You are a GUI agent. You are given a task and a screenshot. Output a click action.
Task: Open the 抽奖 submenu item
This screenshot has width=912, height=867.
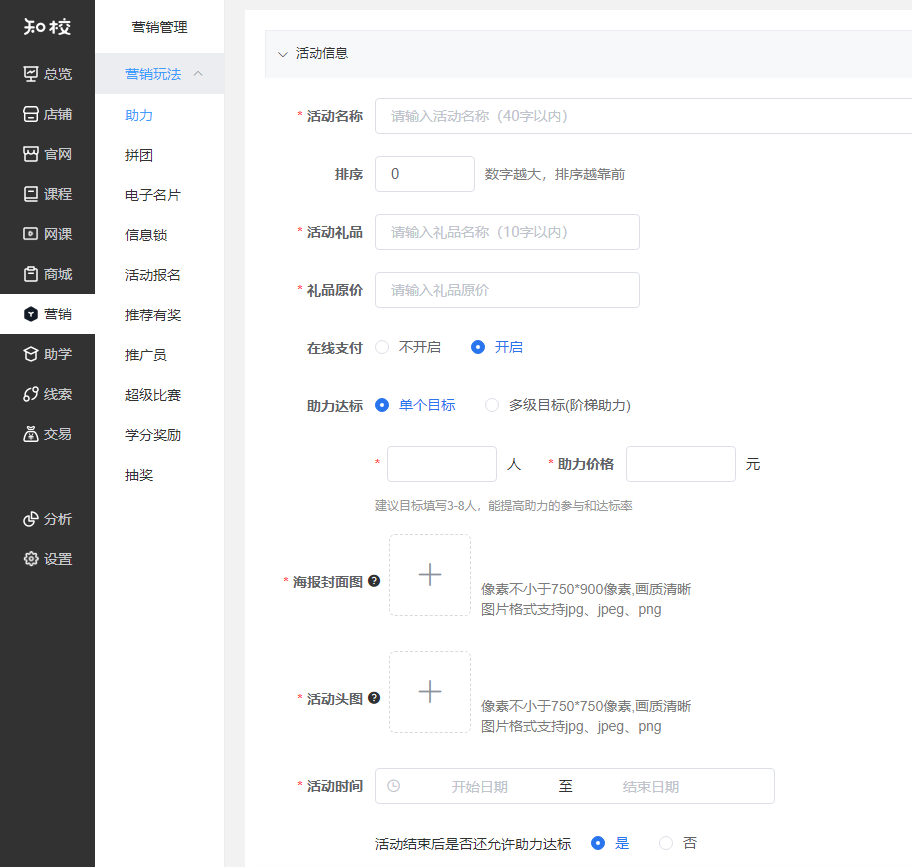tap(139, 475)
